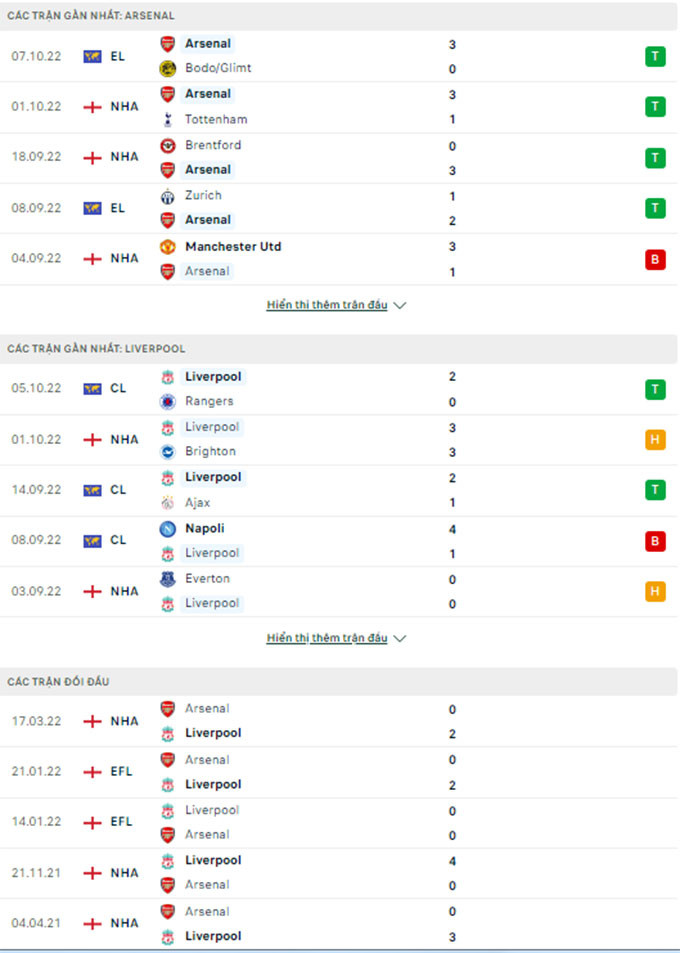680x953 pixels.
Task: Click green T badge for Arsenal vs Tottenham
Action: tap(655, 107)
